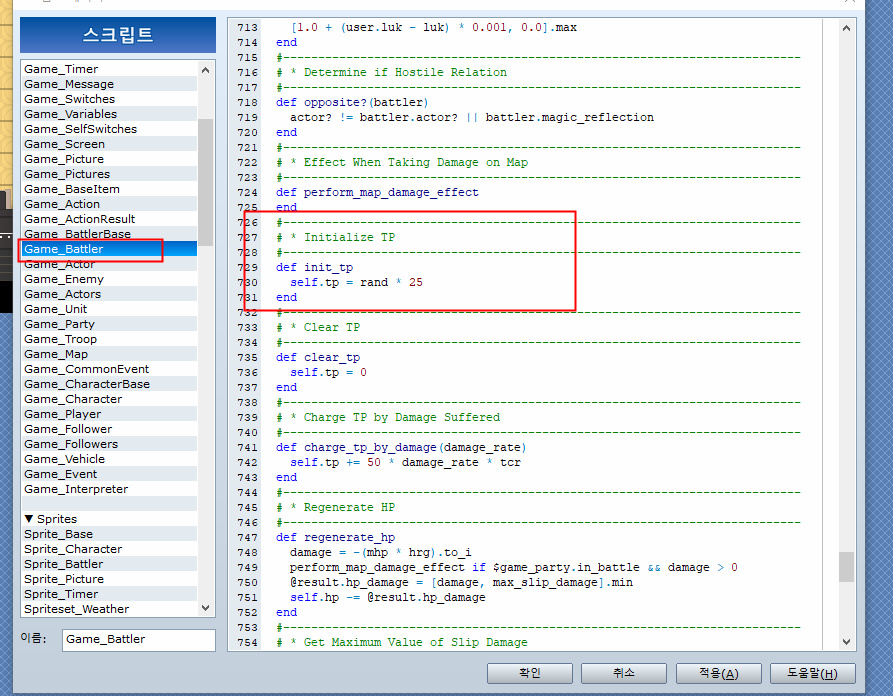The height and width of the screenshot is (696, 893).
Task: Select Game_Character script
Action: (x=109, y=399)
